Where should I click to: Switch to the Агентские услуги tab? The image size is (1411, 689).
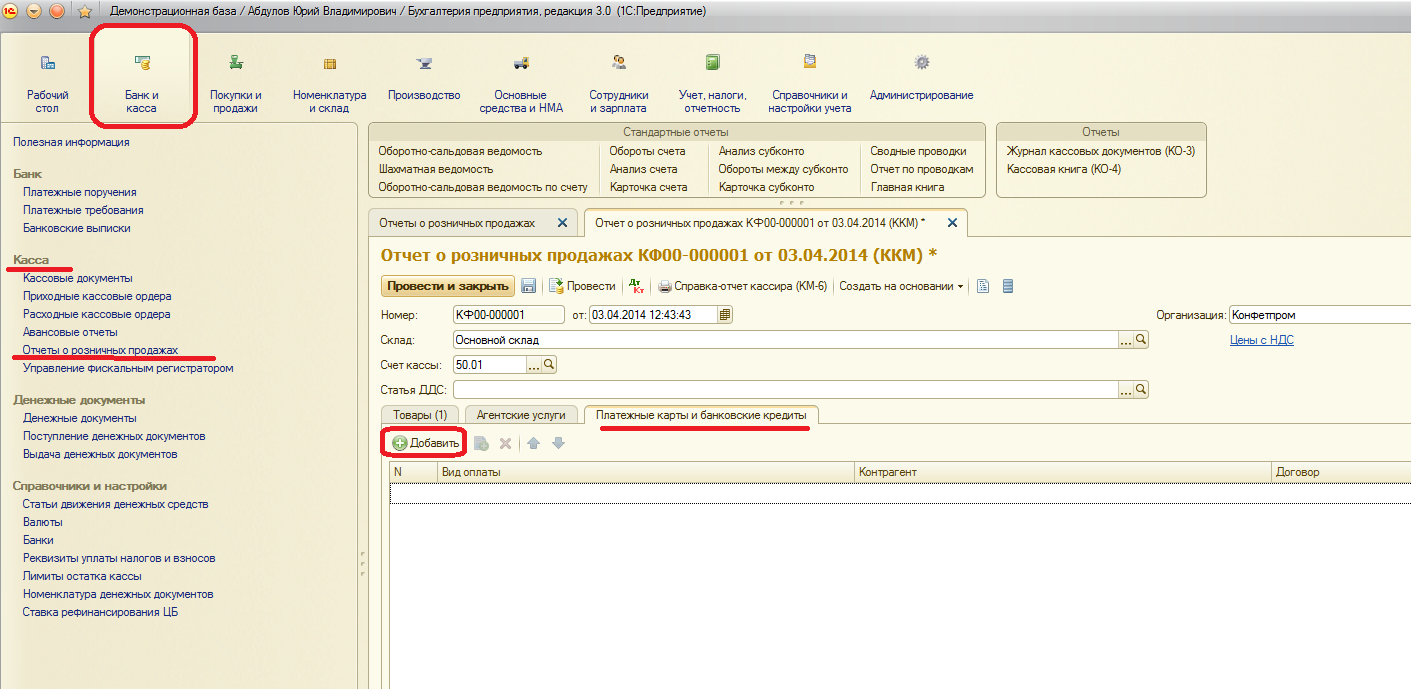(x=521, y=414)
